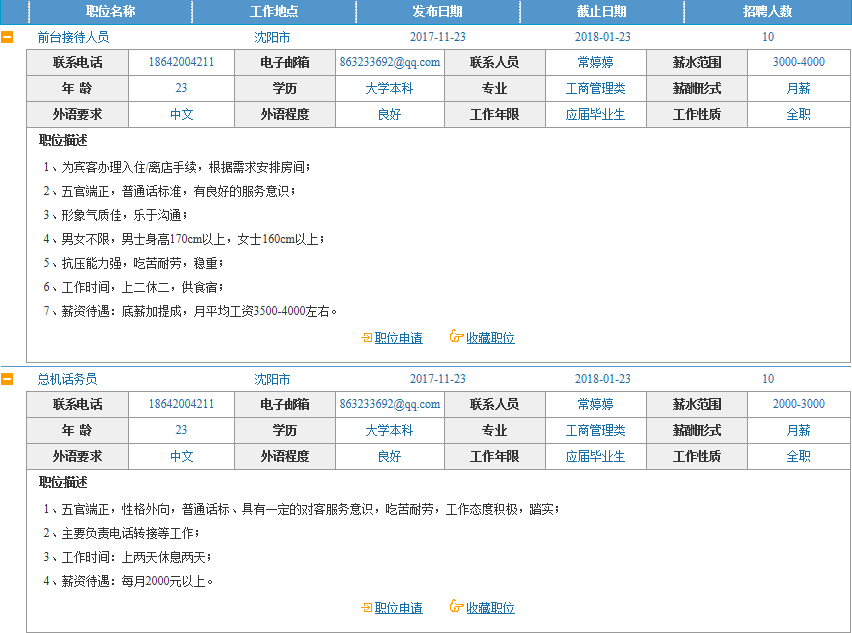
Task: Select the 前台接待人员 job title
Action: (73, 37)
